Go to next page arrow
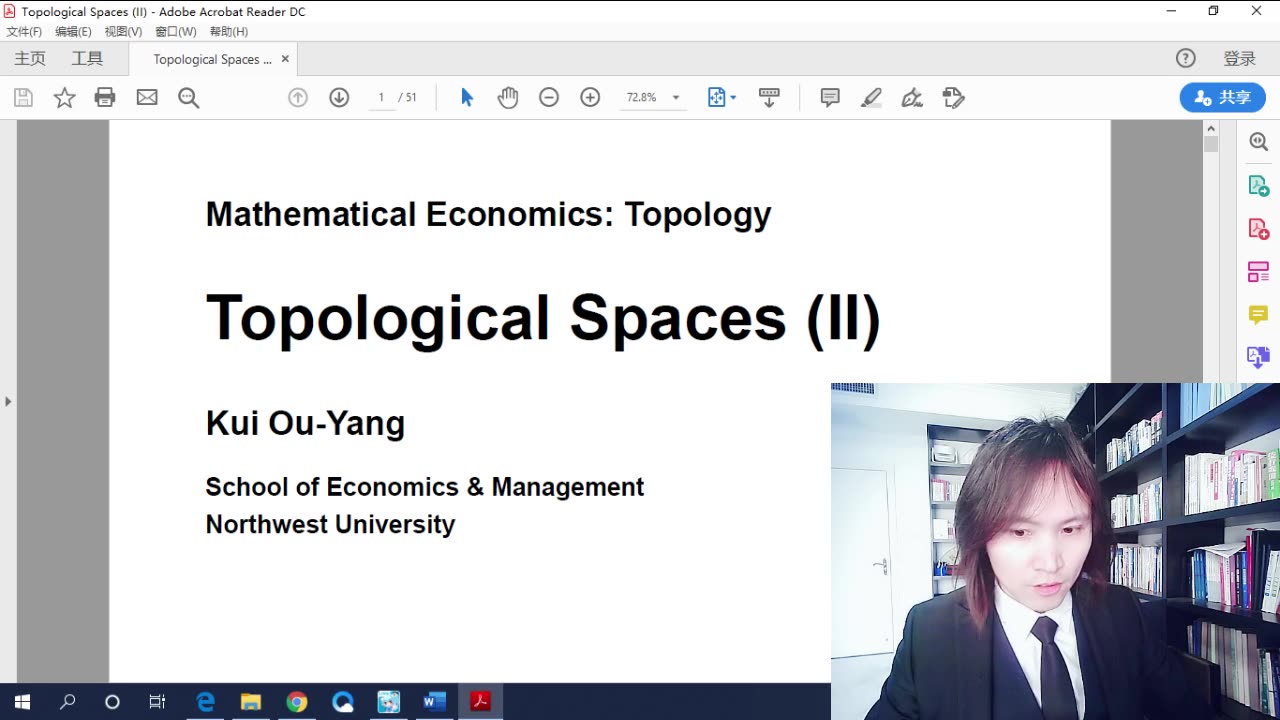Screen dimensions: 1280x720 tap(339, 97)
